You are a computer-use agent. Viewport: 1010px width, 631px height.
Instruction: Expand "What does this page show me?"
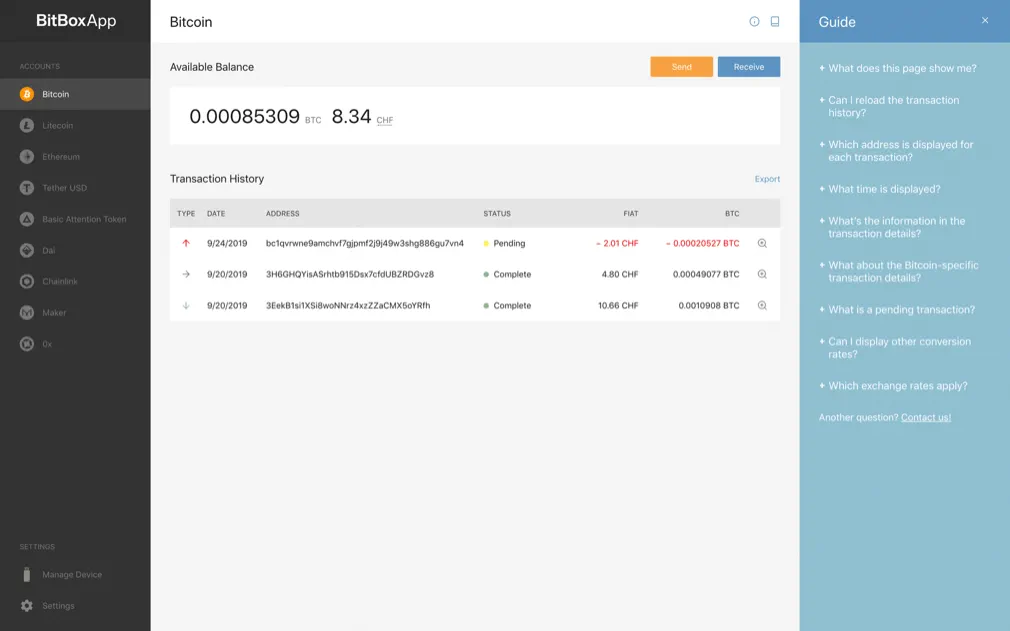[x=901, y=69]
